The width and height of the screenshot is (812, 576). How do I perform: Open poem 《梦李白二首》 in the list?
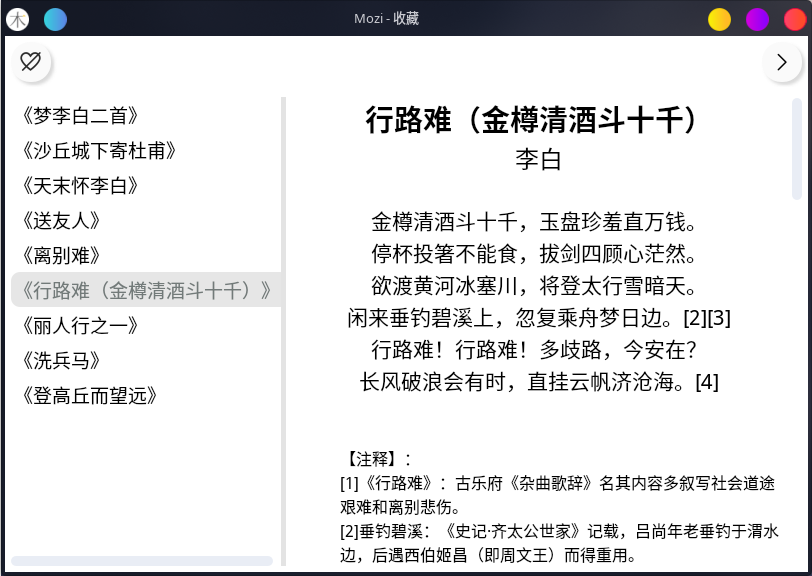[146, 116]
